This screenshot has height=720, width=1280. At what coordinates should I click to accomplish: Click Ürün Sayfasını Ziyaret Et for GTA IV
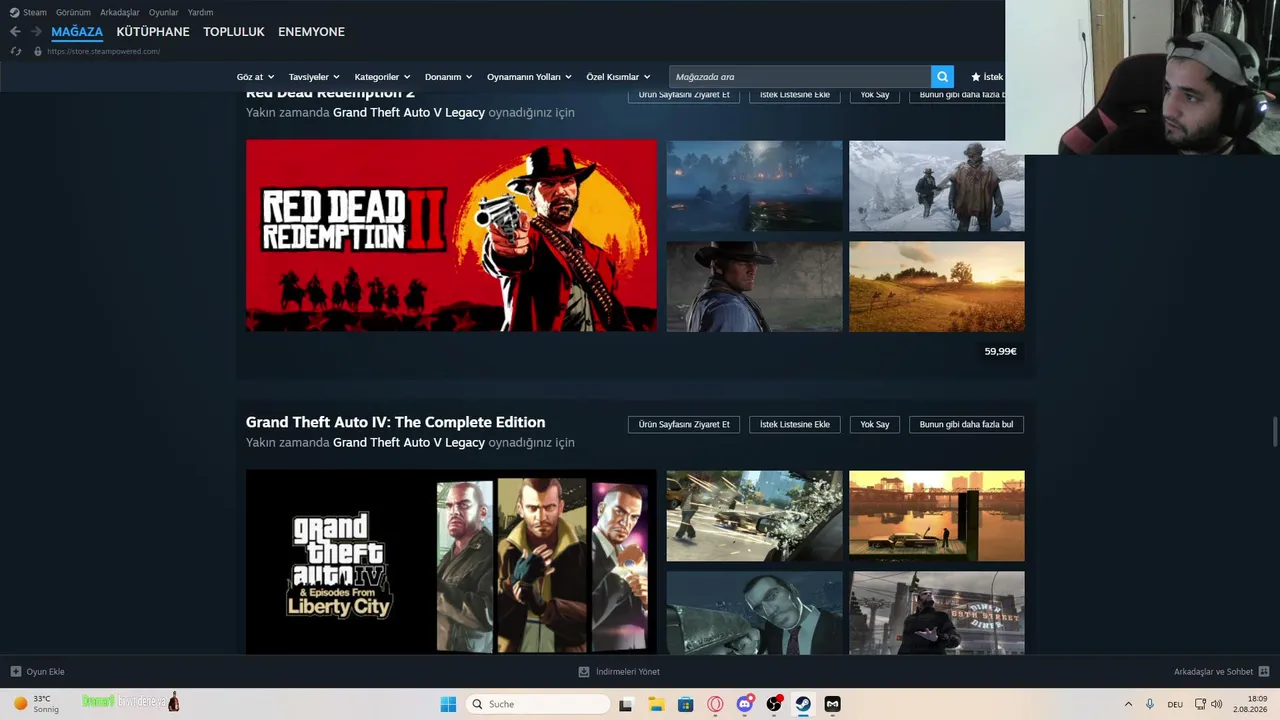(684, 424)
